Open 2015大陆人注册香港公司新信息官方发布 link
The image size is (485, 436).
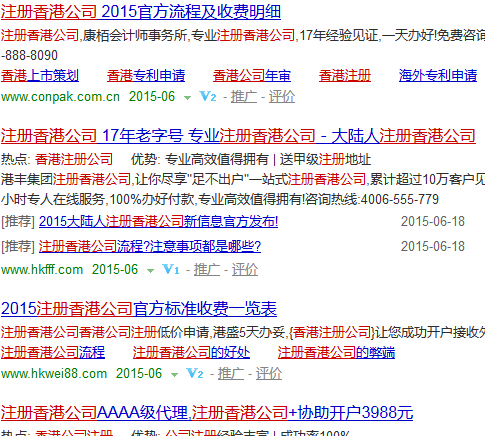click(158, 221)
